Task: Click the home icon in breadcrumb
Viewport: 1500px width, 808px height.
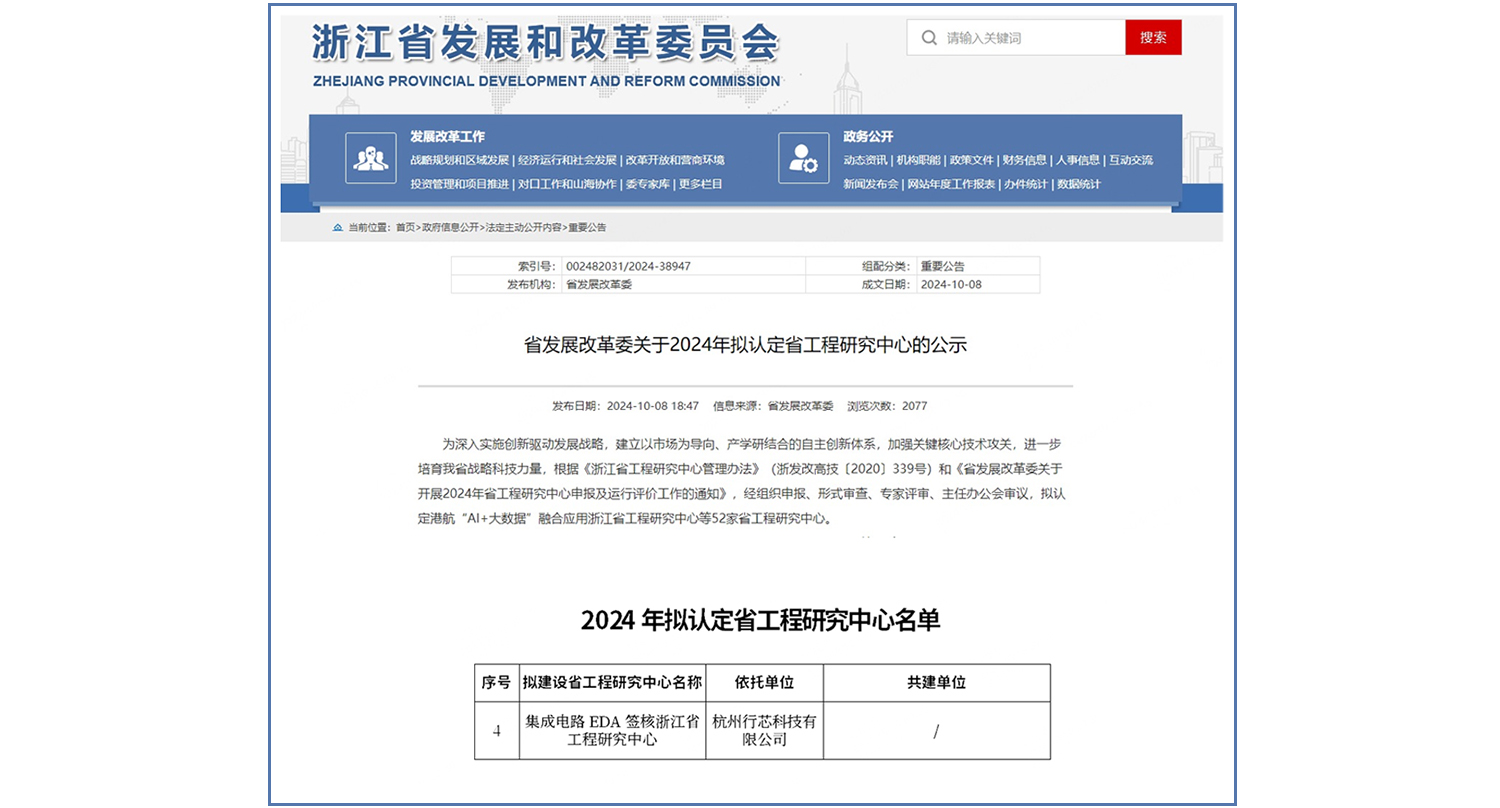Action: [338, 228]
